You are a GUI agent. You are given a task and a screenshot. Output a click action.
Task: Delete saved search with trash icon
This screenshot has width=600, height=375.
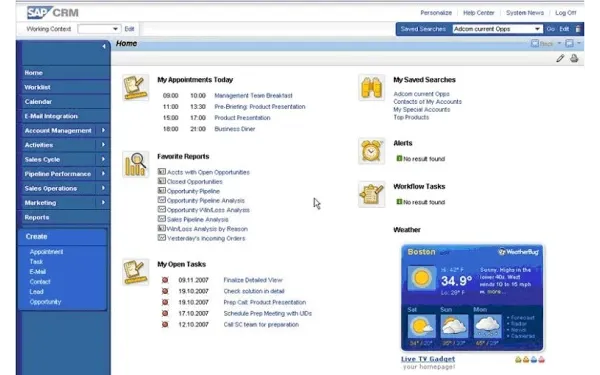(578, 29)
